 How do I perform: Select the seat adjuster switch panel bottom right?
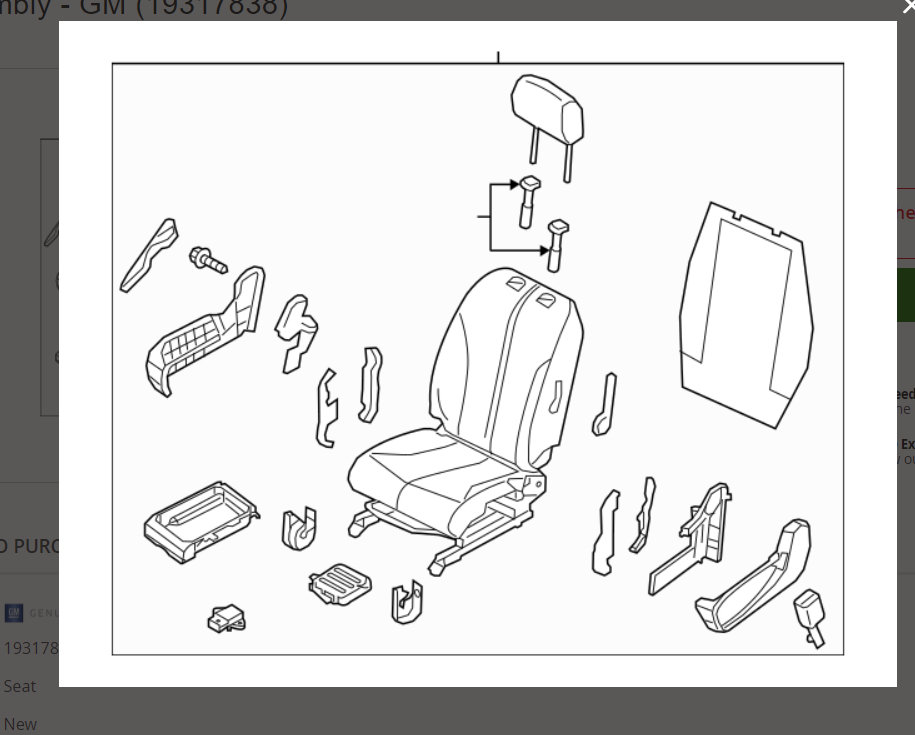[755, 580]
